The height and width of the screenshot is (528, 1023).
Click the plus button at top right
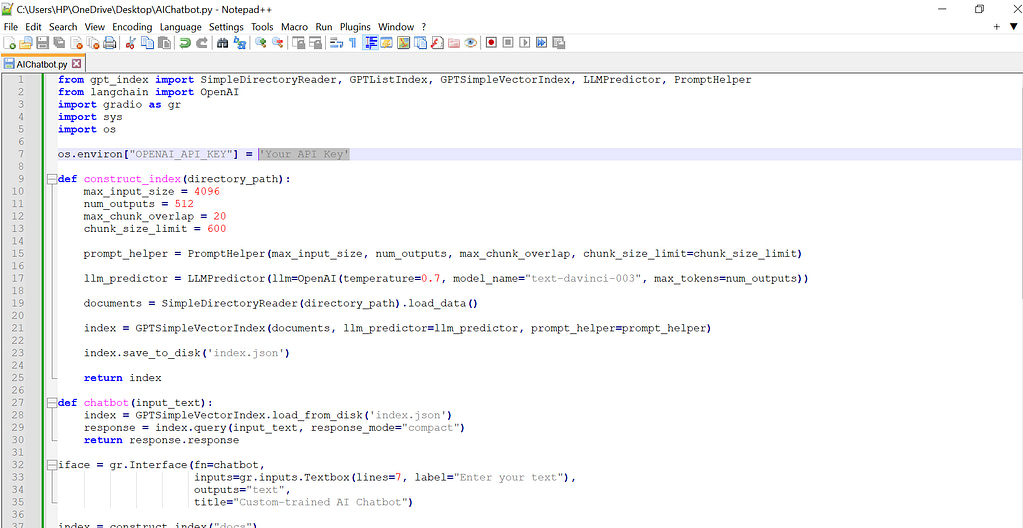tap(996, 27)
